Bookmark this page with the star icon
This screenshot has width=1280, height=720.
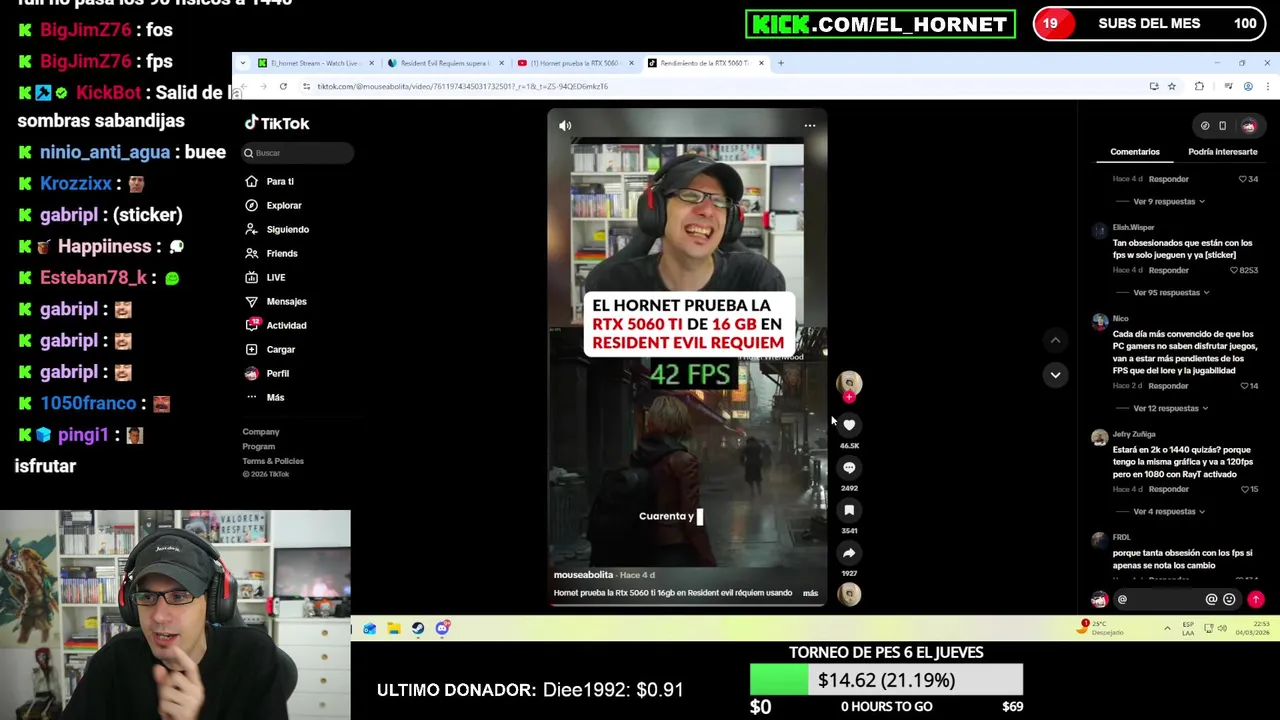(1172, 87)
